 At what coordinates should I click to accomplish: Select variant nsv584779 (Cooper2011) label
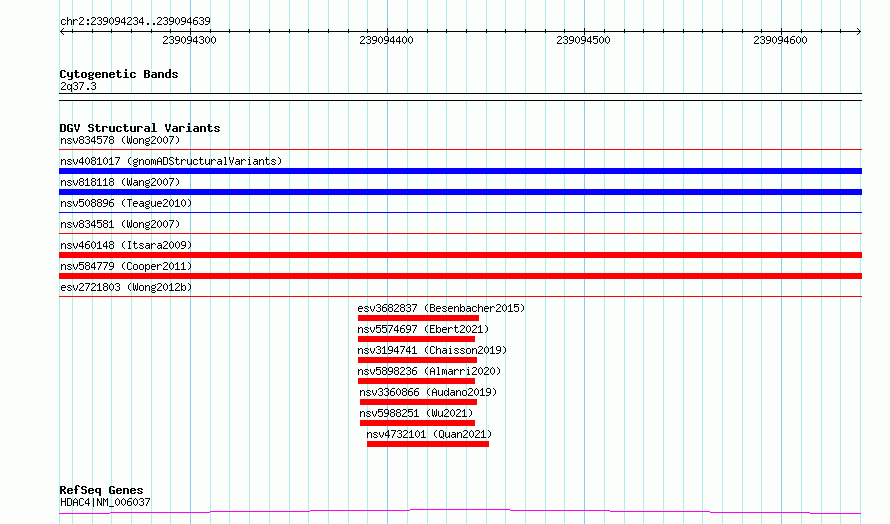pos(126,266)
